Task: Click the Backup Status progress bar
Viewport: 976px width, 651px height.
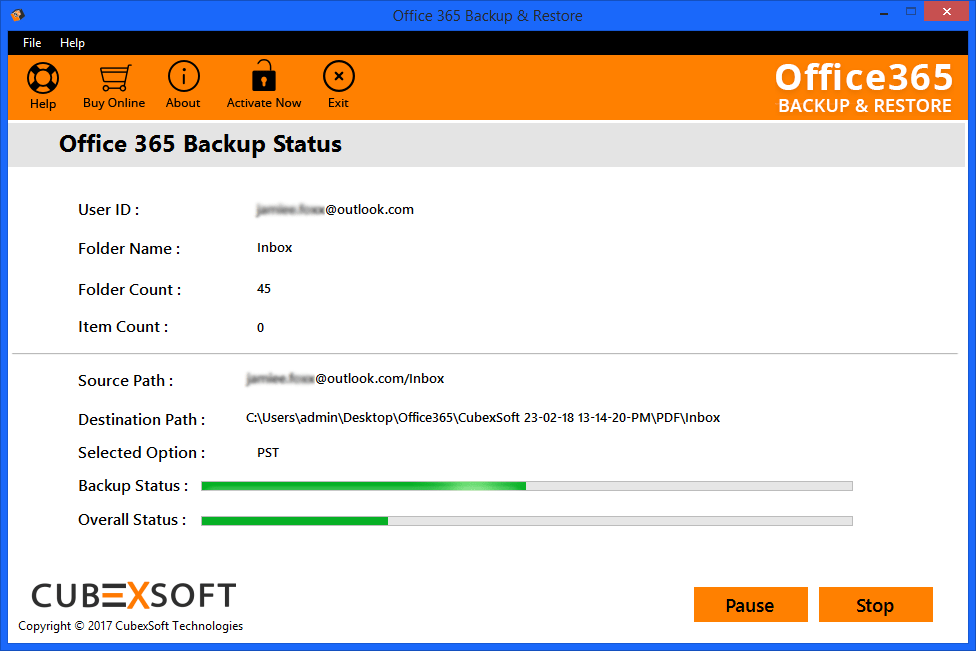Action: (x=526, y=486)
